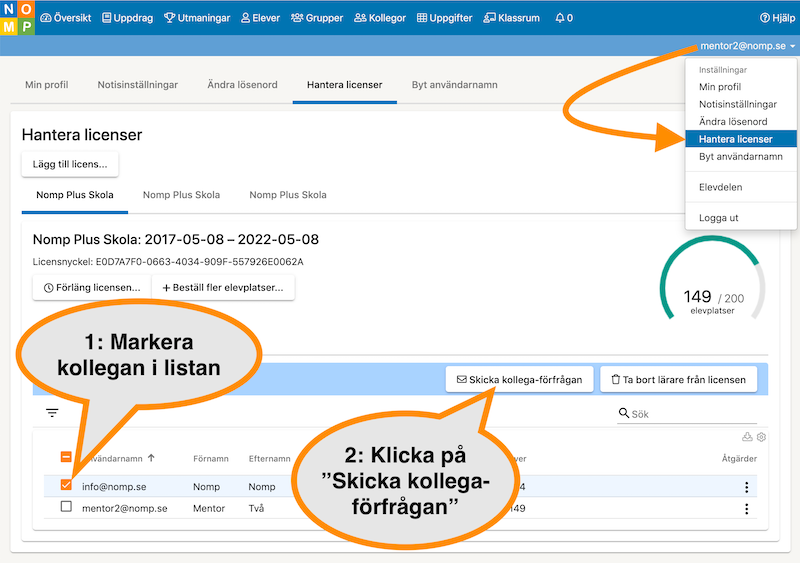800x563 pixels.
Task: Check the mentor2@nomp.se row checkbox
Action: coord(66,507)
